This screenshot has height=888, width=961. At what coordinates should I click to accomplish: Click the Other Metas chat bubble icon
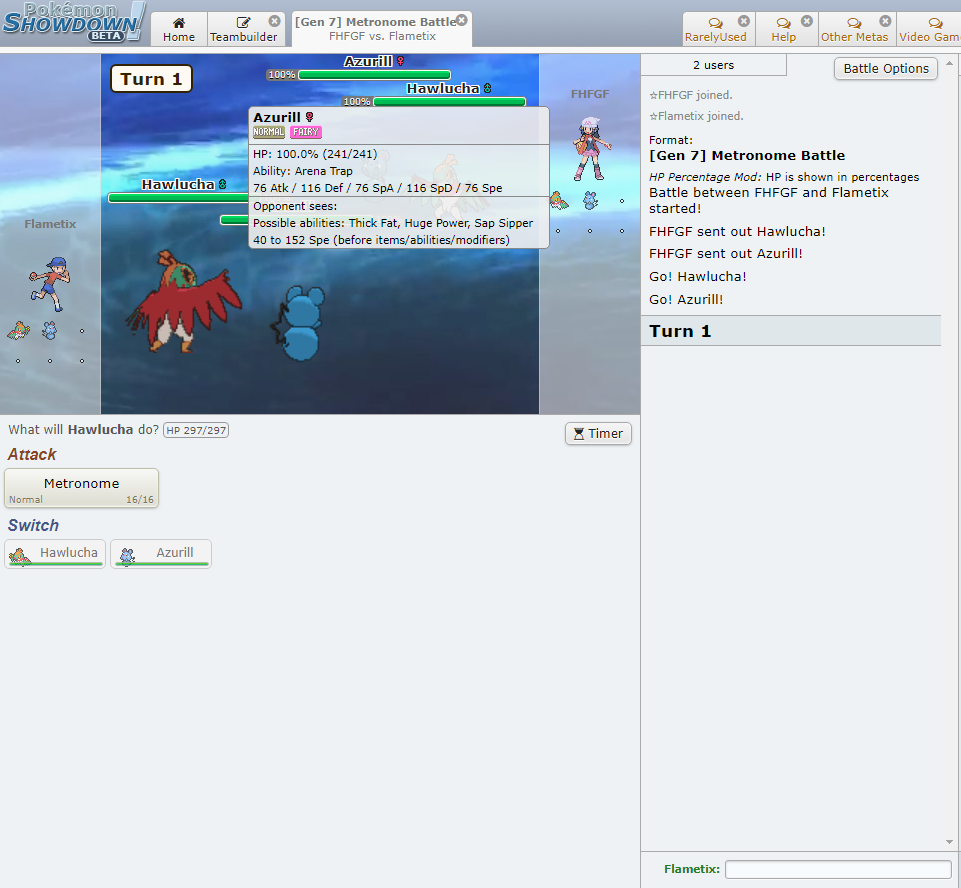pyautogui.click(x=854, y=23)
